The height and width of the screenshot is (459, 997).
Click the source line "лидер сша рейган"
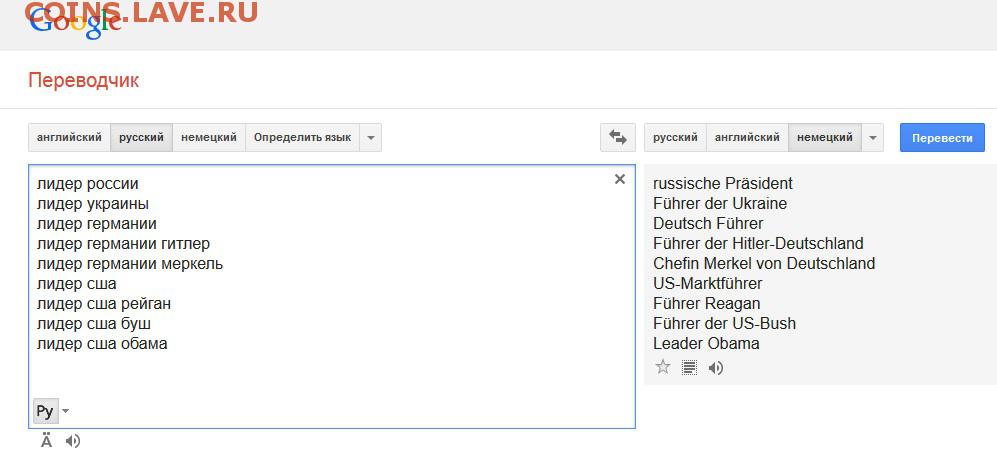pyautogui.click(x=104, y=304)
